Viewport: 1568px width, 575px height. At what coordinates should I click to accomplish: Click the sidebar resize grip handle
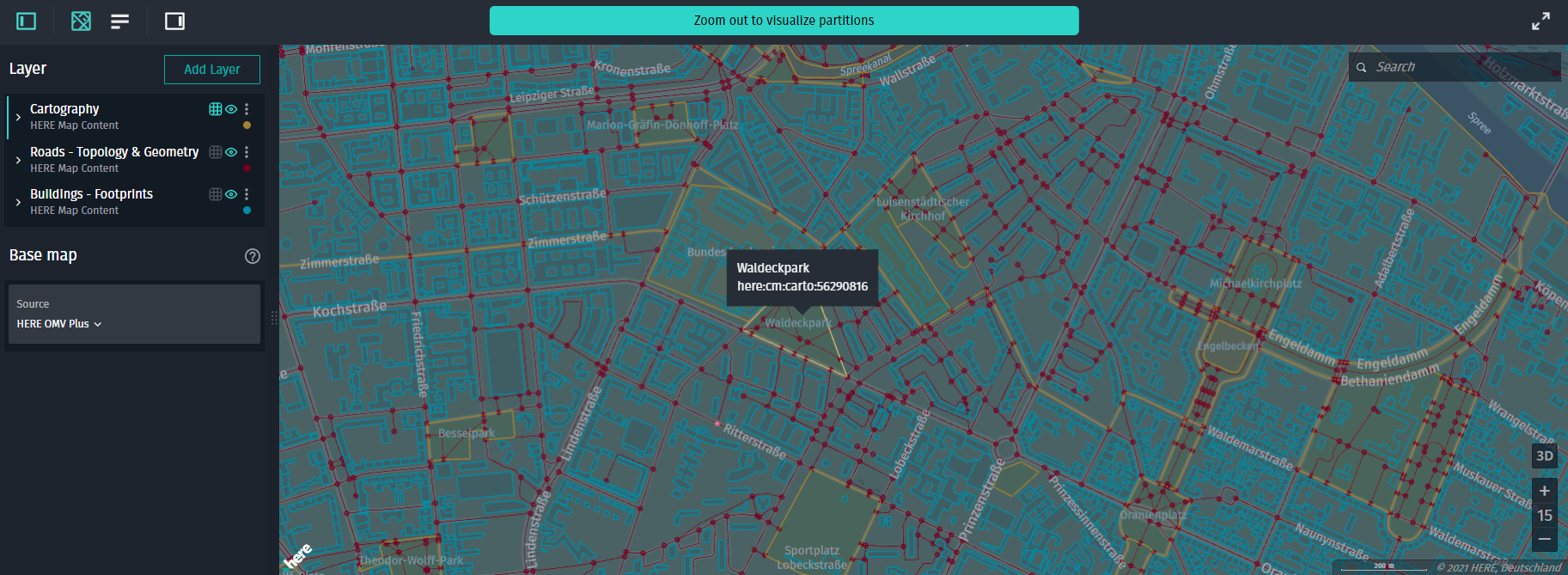pyautogui.click(x=274, y=318)
